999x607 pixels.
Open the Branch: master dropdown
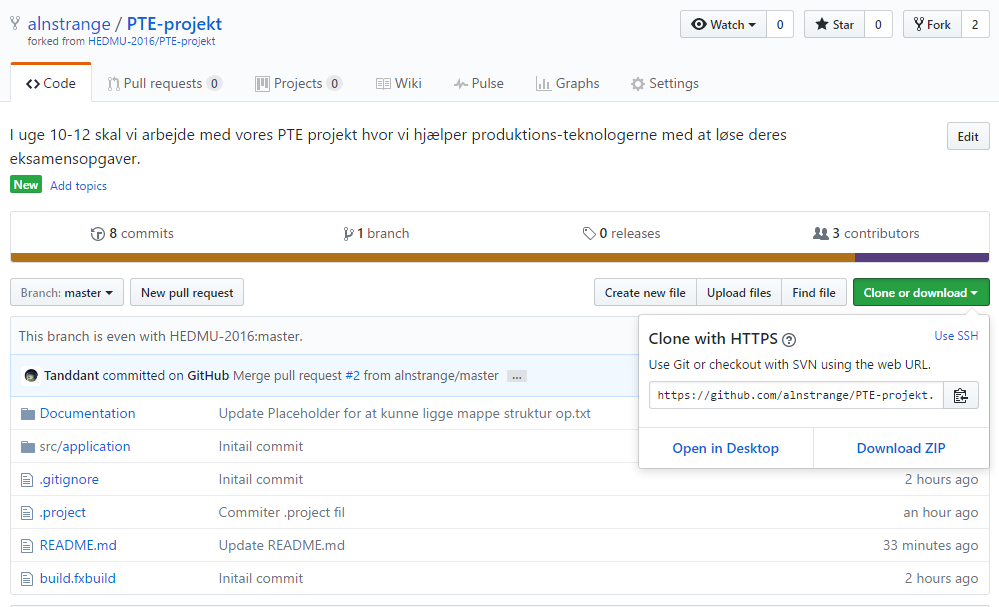(67, 292)
